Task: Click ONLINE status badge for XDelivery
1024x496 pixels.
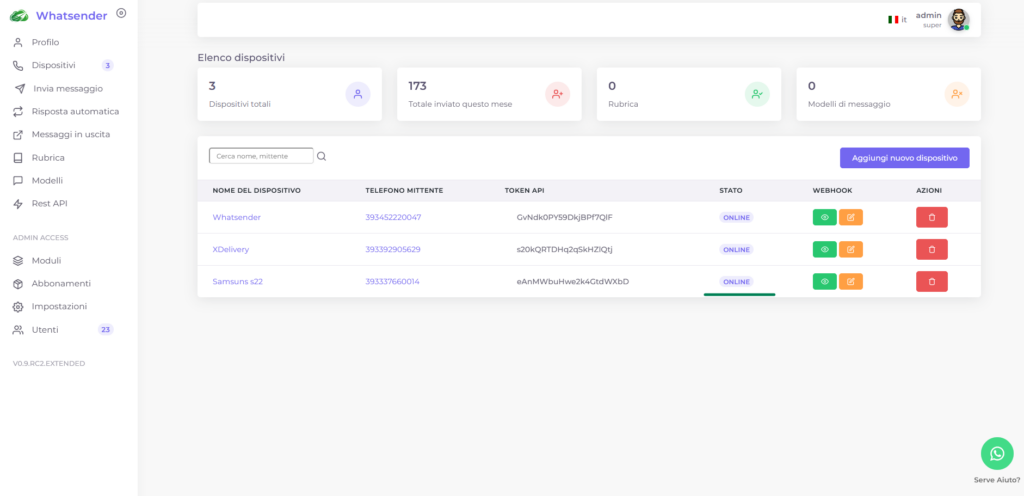Action: click(736, 249)
